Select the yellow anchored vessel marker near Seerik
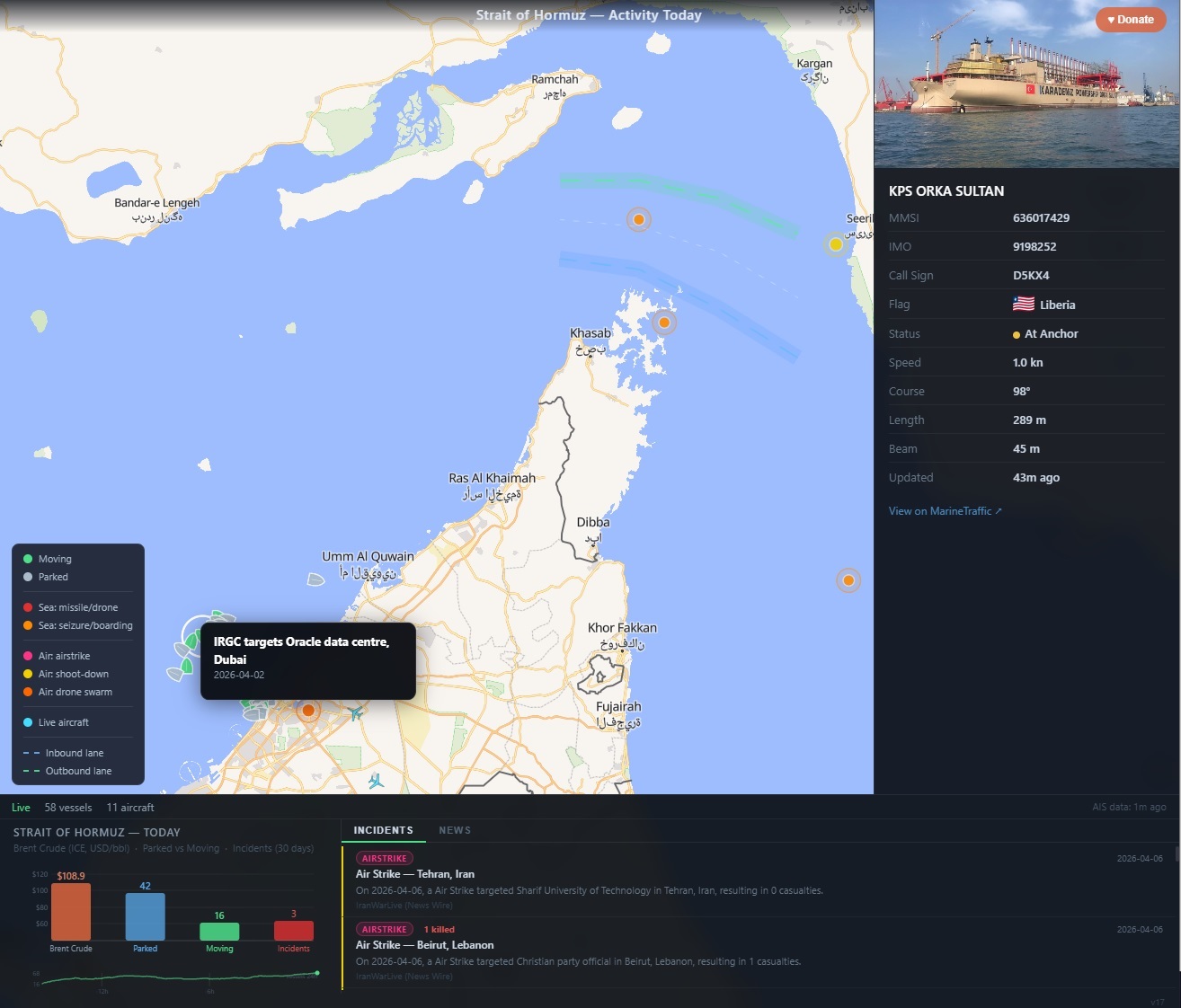1181x1008 pixels. tap(835, 244)
